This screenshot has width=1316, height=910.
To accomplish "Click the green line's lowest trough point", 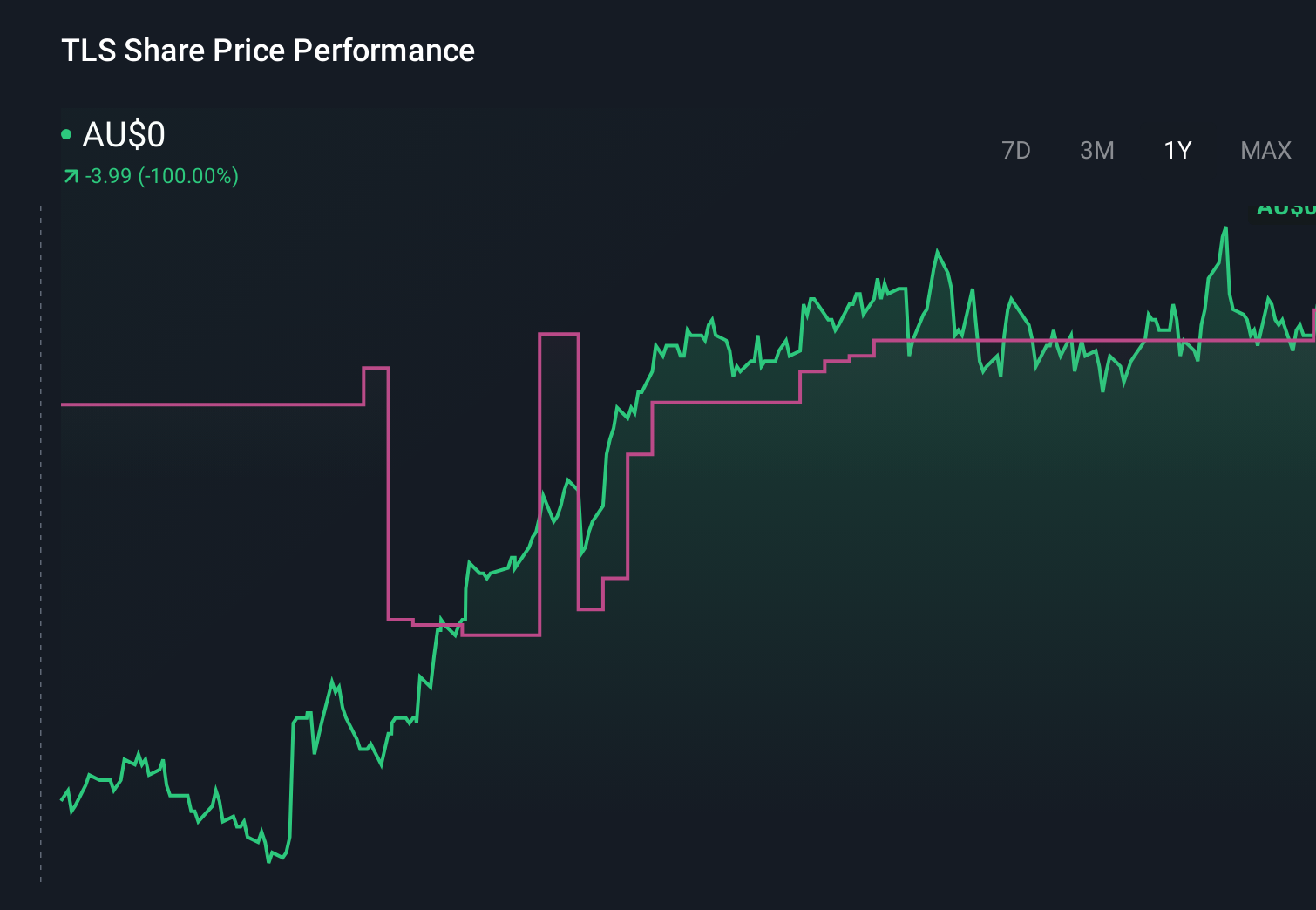I will pyautogui.click(x=269, y=861).
